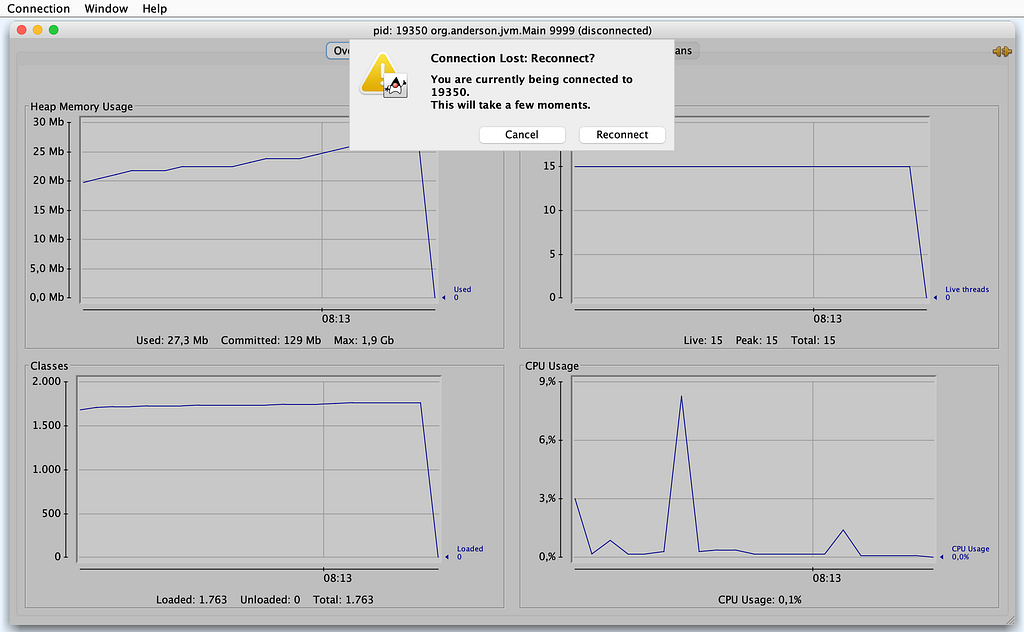
Task: Open the Window menu
Action: point(106,8)
